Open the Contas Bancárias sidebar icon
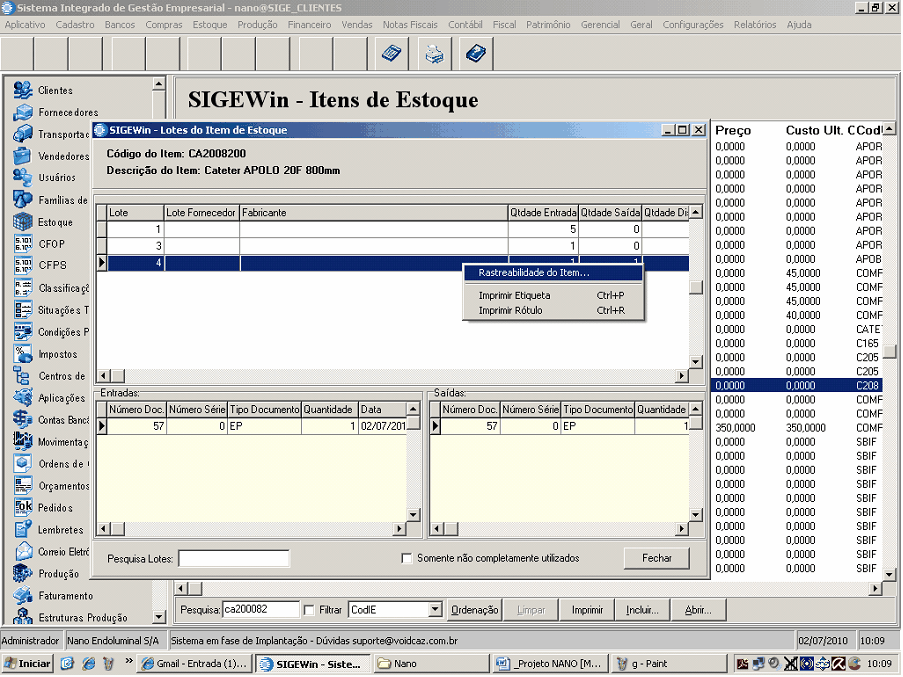Screen dimensions: 903x677 tap(22, 420)
